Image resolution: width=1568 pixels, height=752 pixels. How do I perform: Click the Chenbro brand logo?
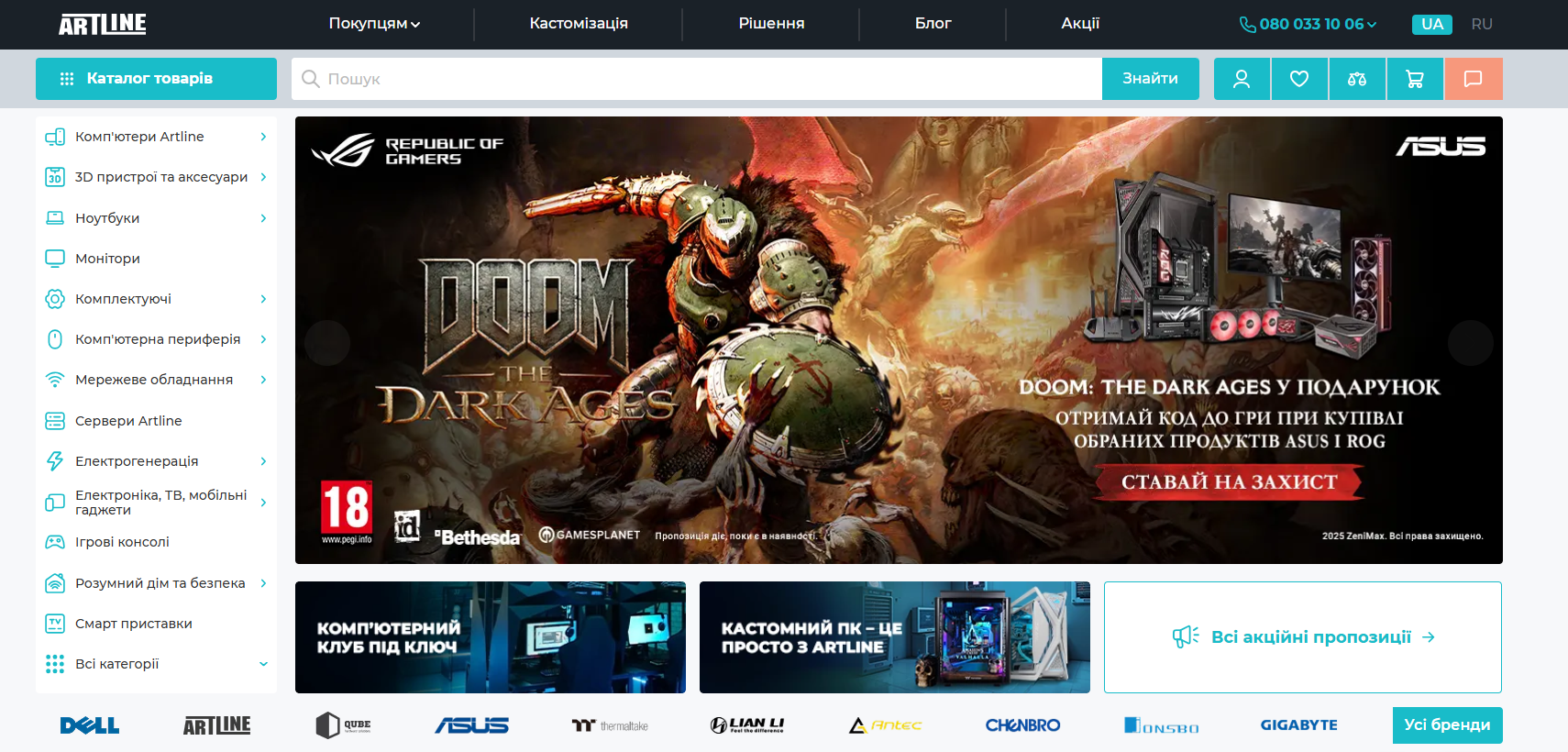tap(1022, 725)
